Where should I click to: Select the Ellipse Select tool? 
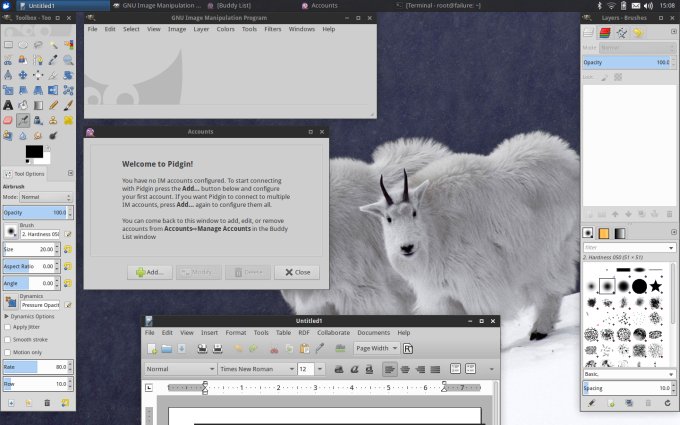23,45
